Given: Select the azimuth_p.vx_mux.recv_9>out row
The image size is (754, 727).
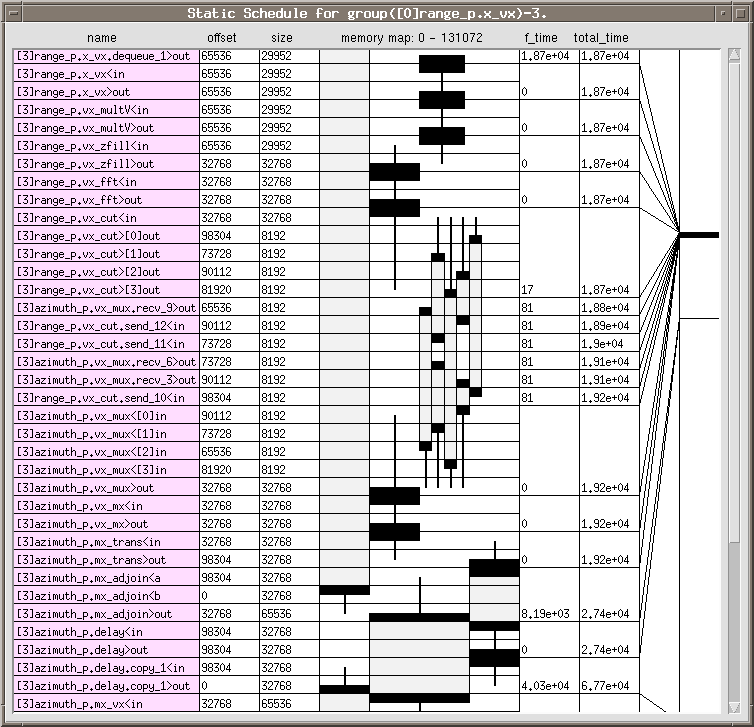Looking at the screenshot, I should click(x=104, y=308).
